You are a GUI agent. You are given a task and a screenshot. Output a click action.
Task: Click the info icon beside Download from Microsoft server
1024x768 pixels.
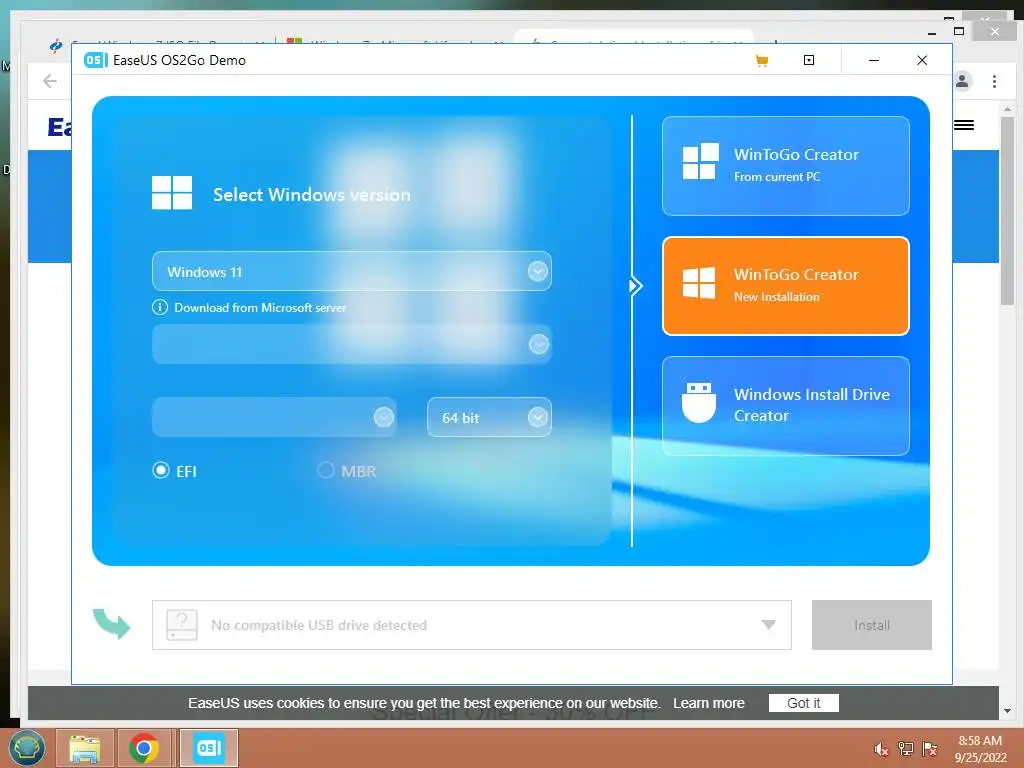pos(160,308)
